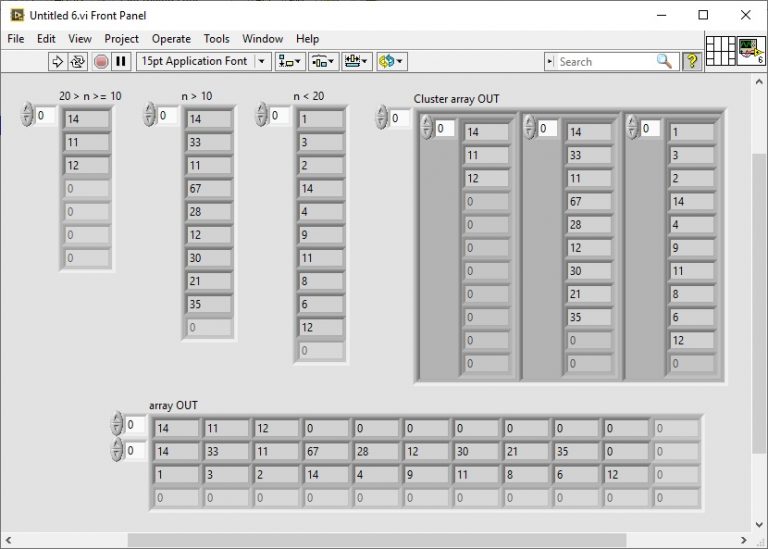Click the Run arrow button
The height and width of the screenshot is (549, 768).
pyautogui.click(x=57, y=62)
